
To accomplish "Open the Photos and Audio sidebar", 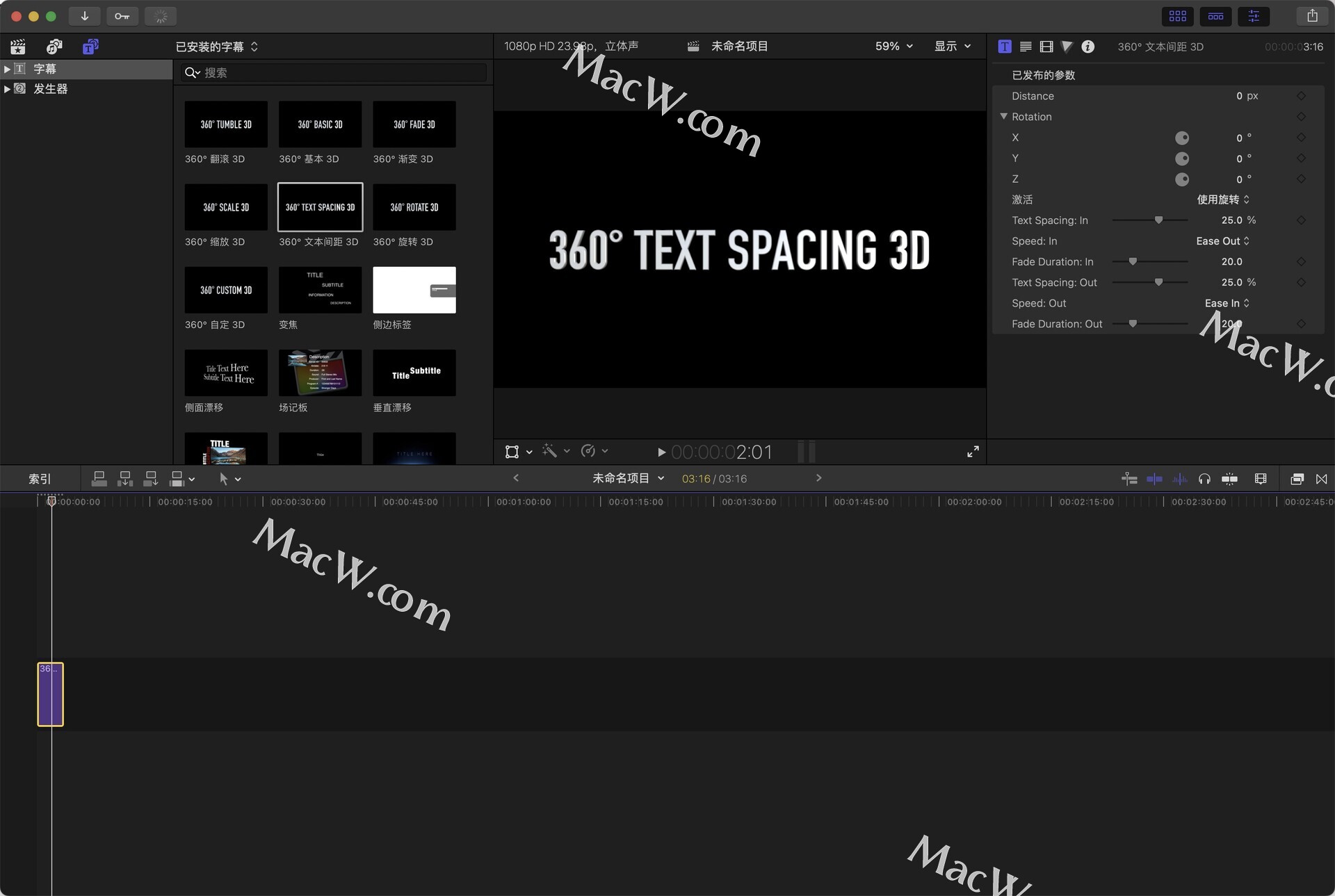I will pyautogui.click(x=54, y=47).
